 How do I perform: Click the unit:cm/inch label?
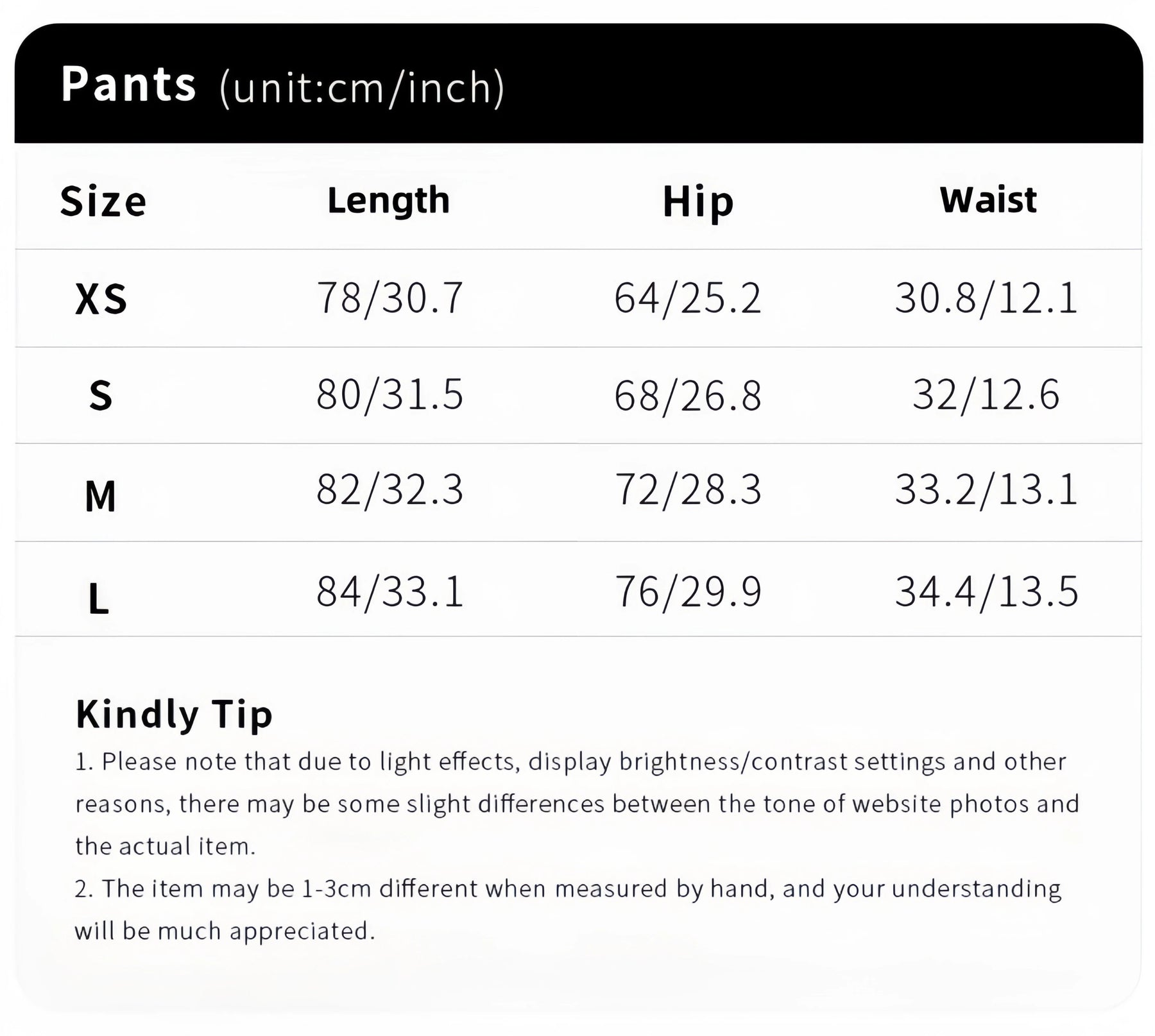tap(361, 88)
